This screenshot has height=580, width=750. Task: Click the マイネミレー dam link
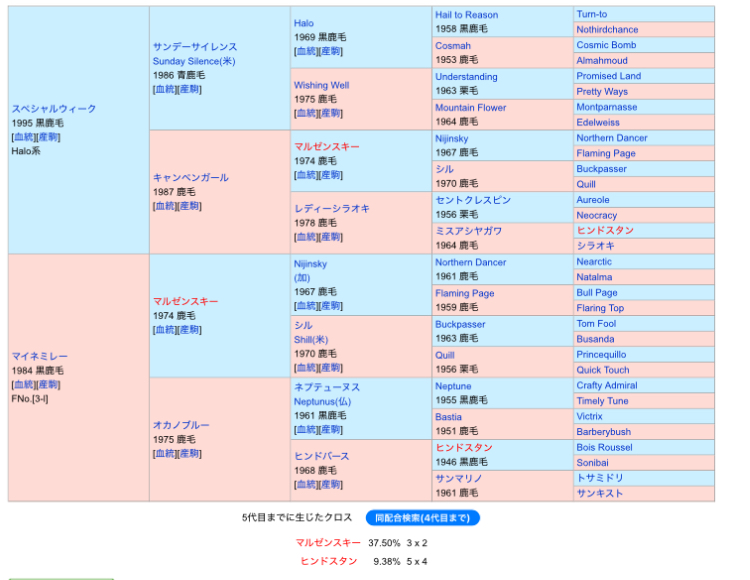pyautogui.click(x=40, y=356)
